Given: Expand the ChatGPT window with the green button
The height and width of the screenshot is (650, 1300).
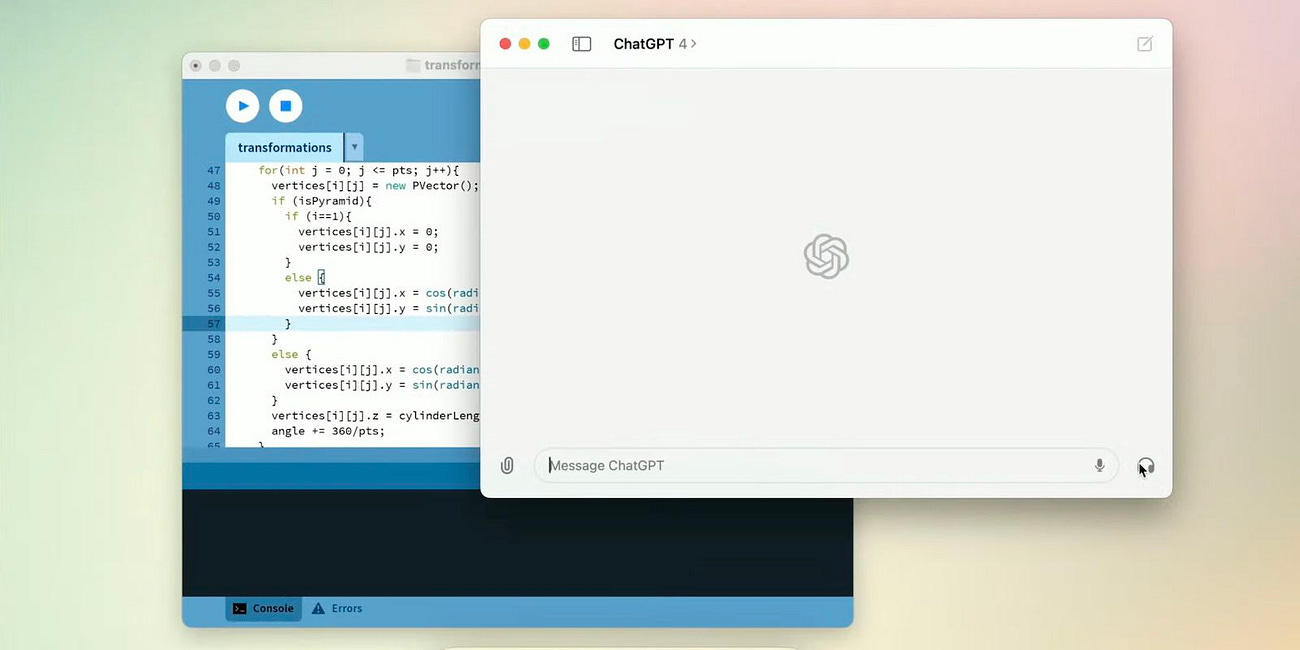Looking at the screenshot, I should point(543,43).
